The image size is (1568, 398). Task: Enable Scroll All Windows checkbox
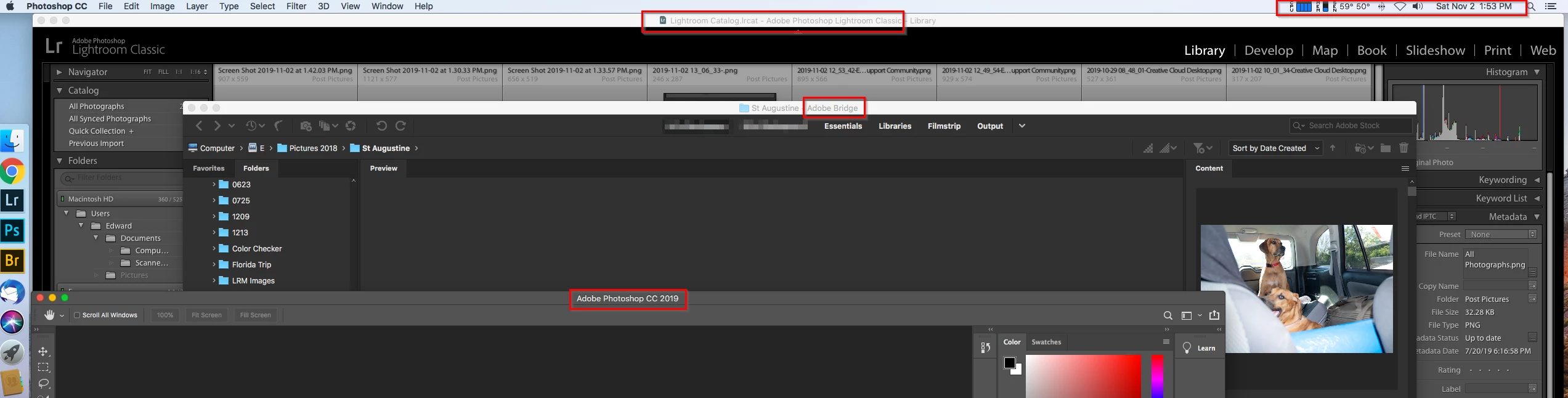pos(77,315)
